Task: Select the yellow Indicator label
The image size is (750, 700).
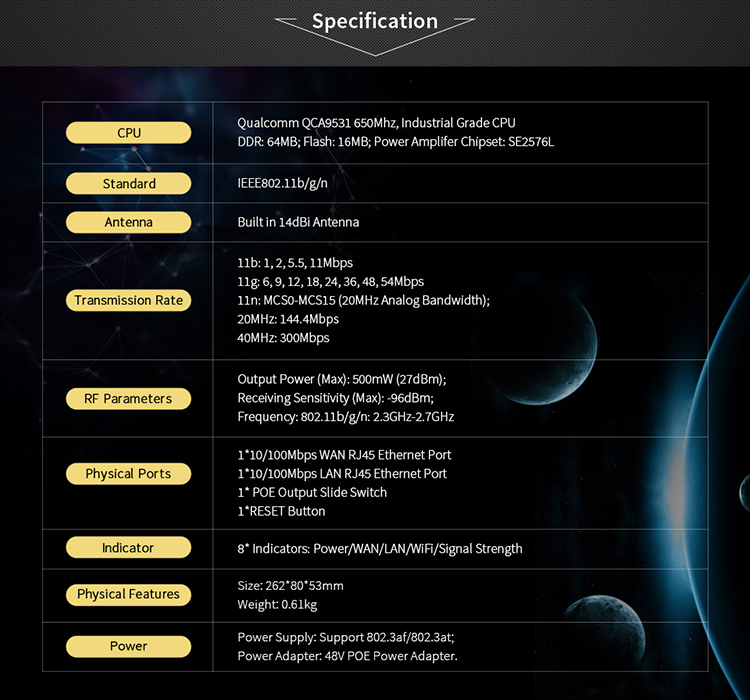Action: point(129,548)
